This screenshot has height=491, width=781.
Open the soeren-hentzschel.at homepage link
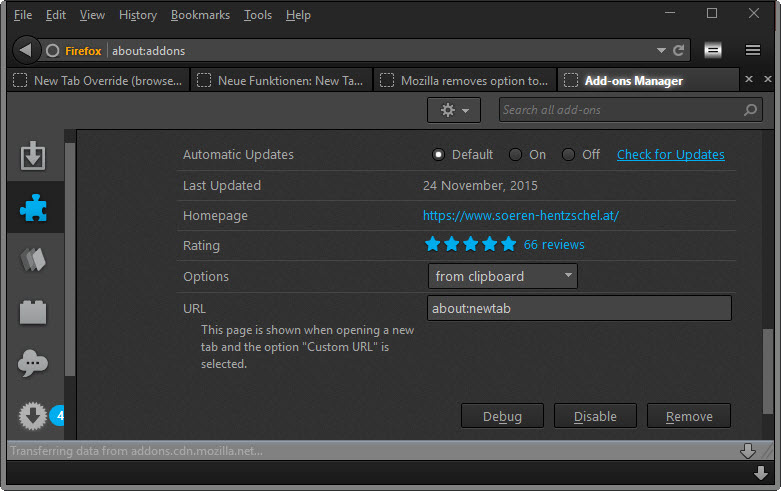click(521, 216)
